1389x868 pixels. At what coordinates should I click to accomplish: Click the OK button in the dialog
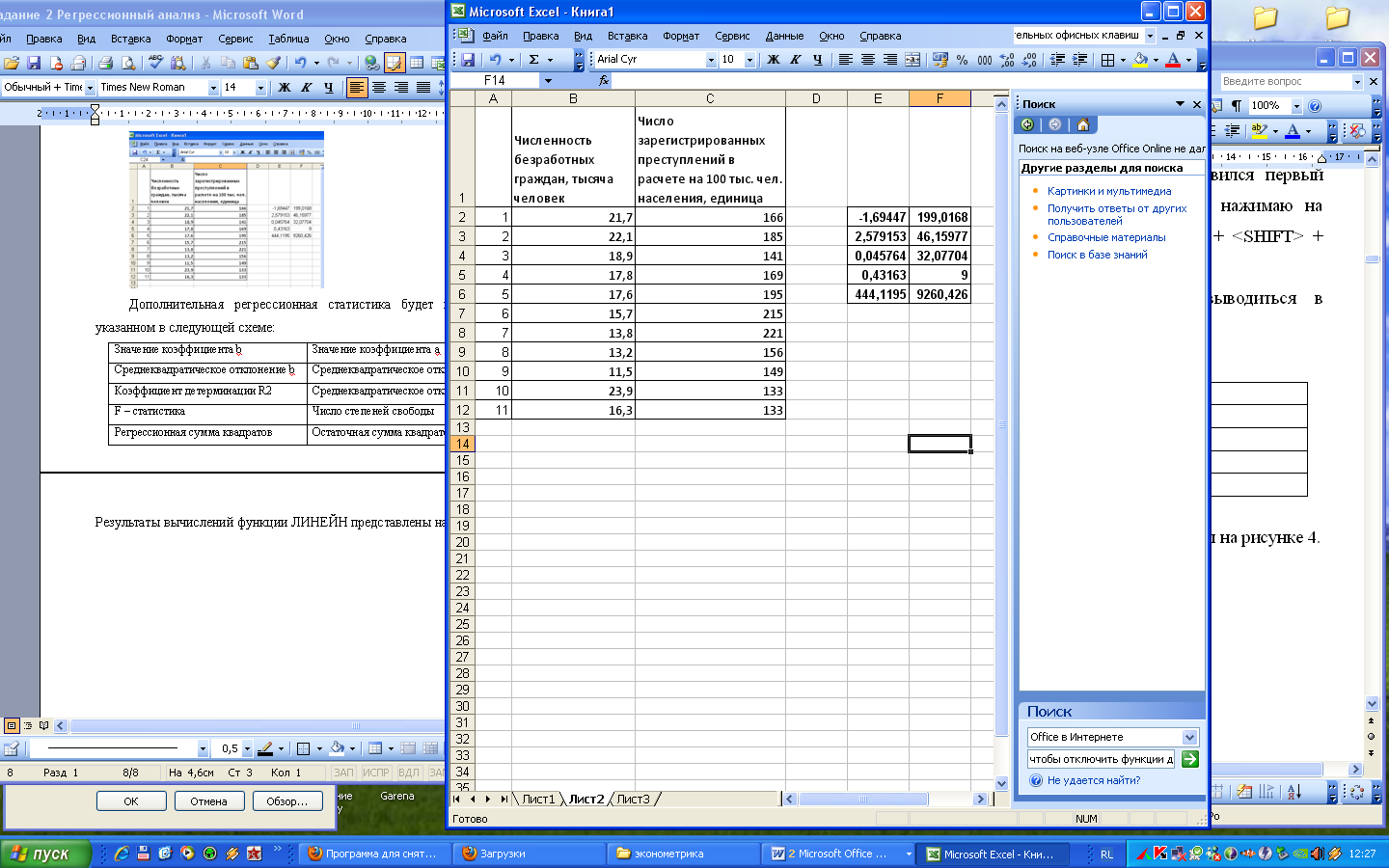point(131,801)
